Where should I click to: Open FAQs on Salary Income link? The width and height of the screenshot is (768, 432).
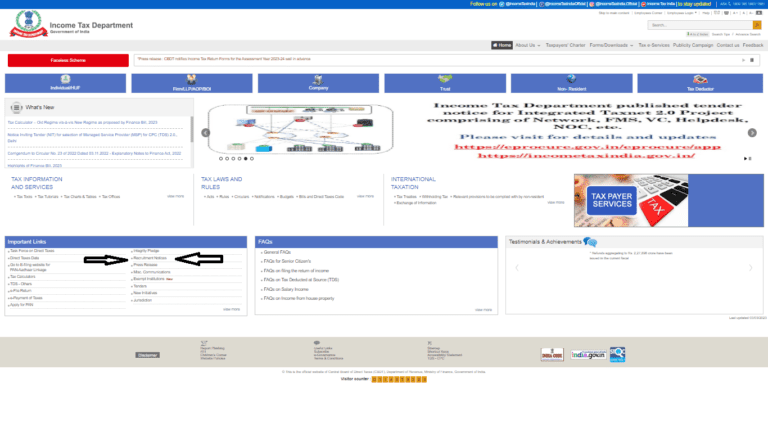[x=286, y=289]
